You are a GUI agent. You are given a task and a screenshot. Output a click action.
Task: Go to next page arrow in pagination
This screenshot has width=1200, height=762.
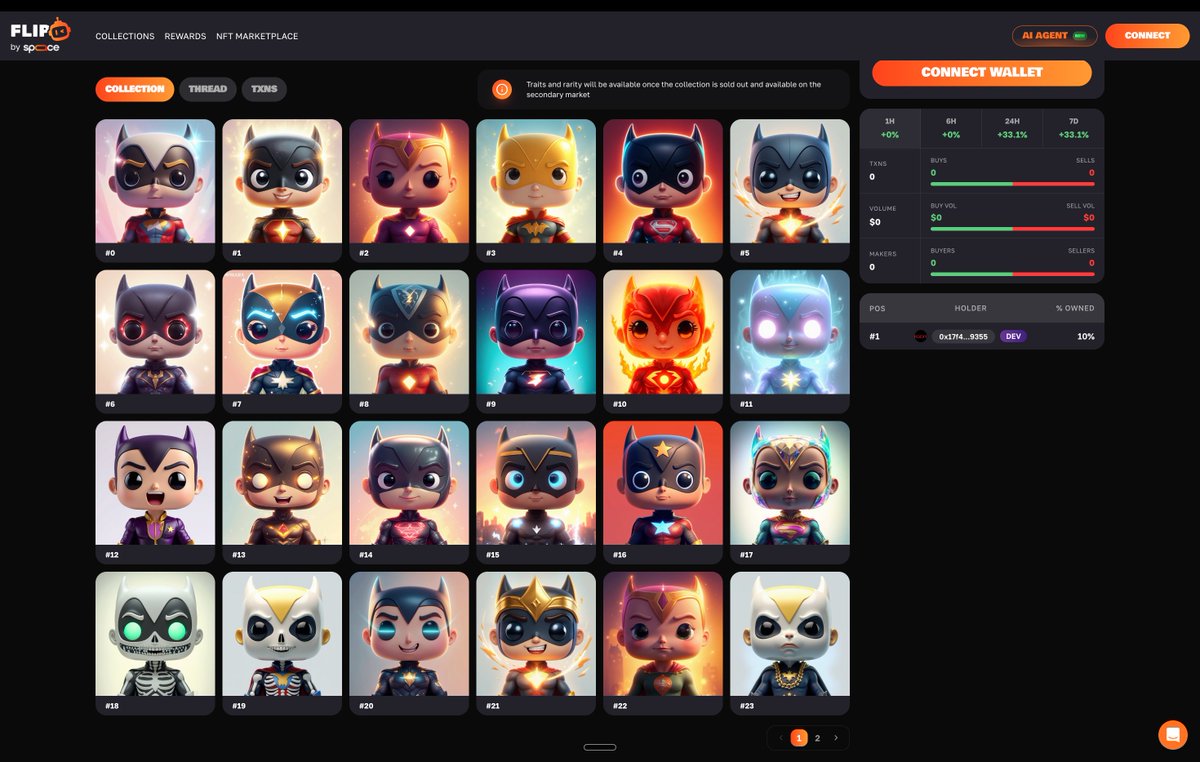click(x=835, y=738)
